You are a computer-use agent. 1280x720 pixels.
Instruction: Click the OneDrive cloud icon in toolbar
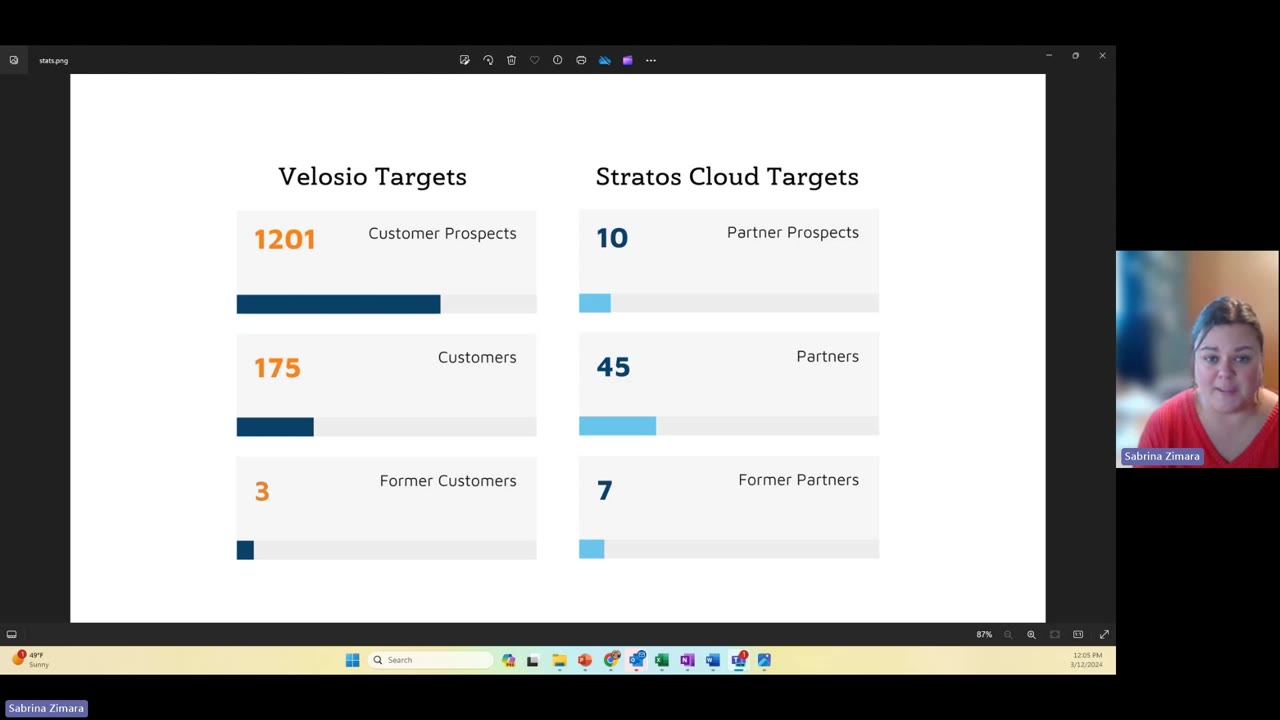point(604,60)
